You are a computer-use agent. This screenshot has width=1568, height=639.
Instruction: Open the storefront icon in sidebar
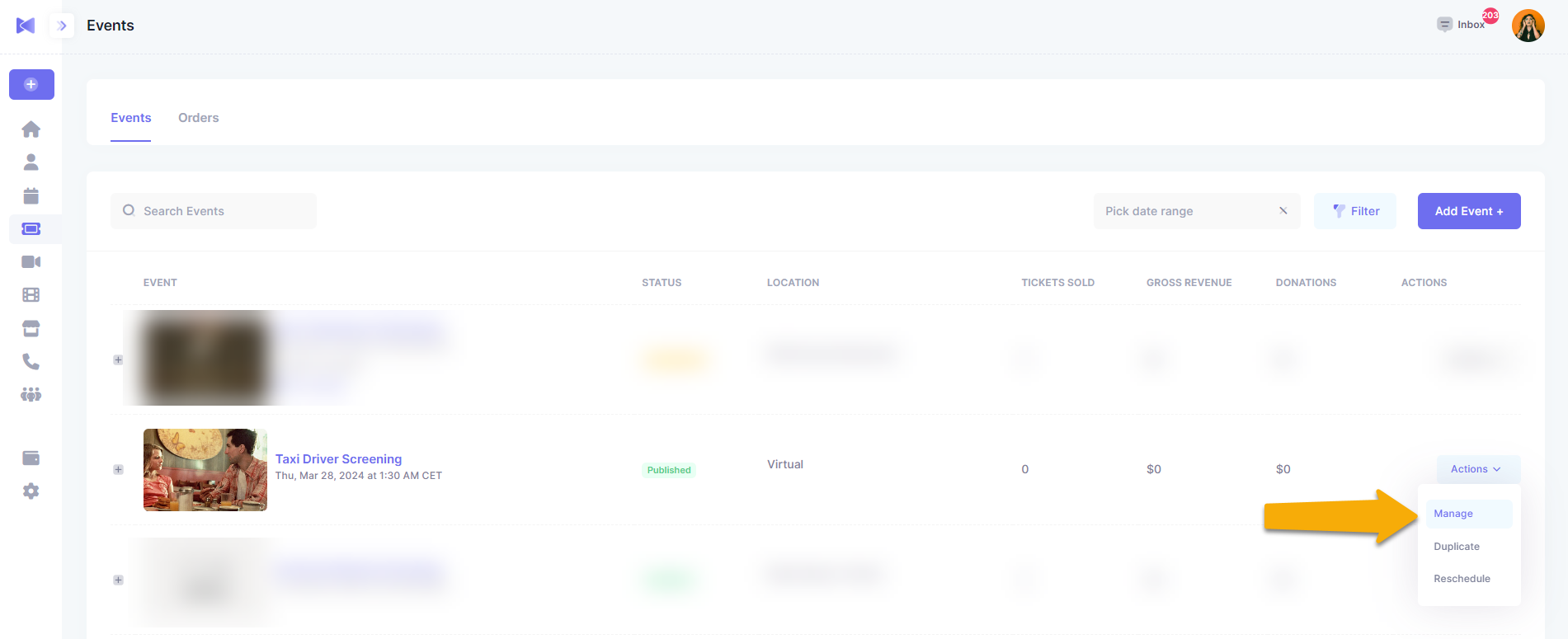31,328
